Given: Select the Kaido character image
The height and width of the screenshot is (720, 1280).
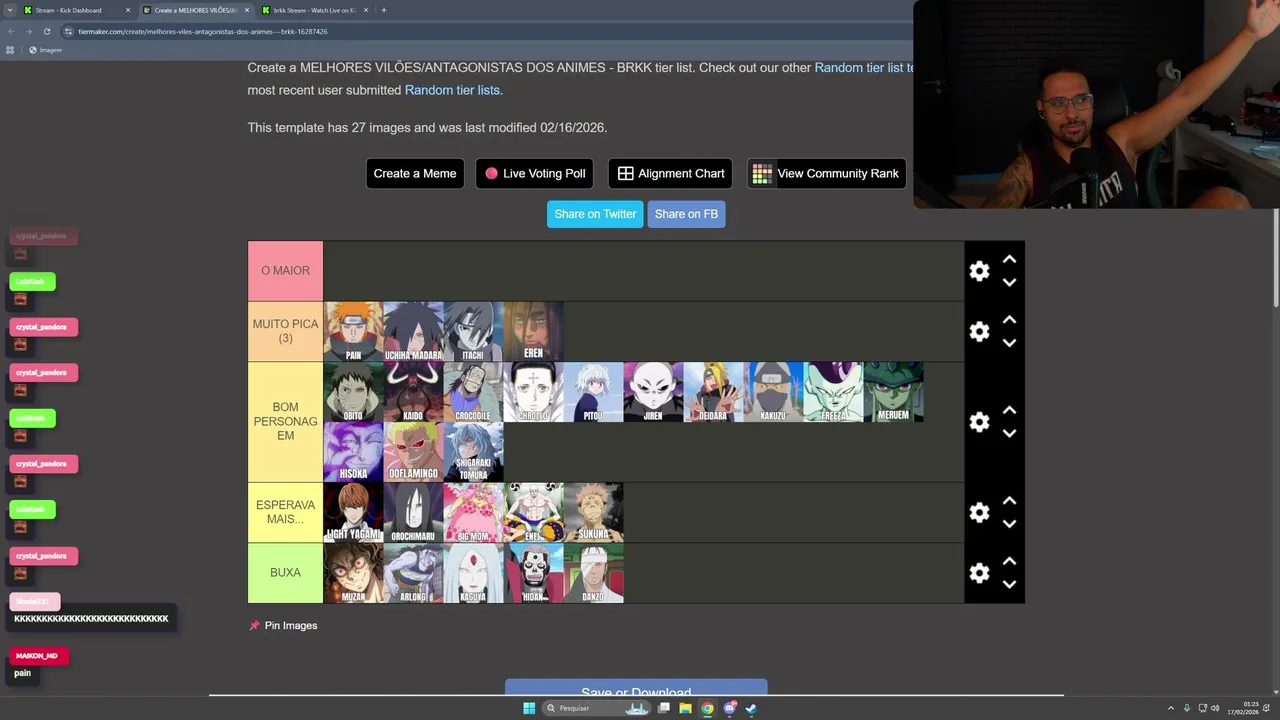Looking at the screenshot, I should 413,392.
